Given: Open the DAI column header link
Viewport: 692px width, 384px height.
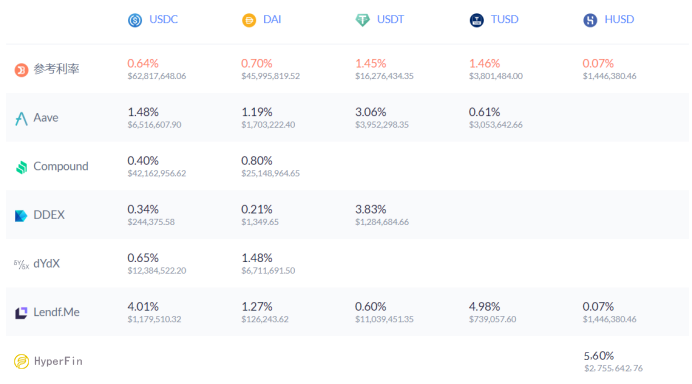Looking at the screenshot, I should pyautogui.click(x=272, y=19).
